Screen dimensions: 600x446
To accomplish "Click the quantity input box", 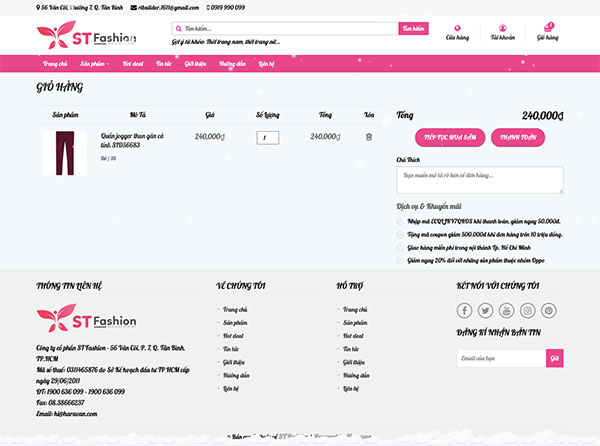I will 267,138.
